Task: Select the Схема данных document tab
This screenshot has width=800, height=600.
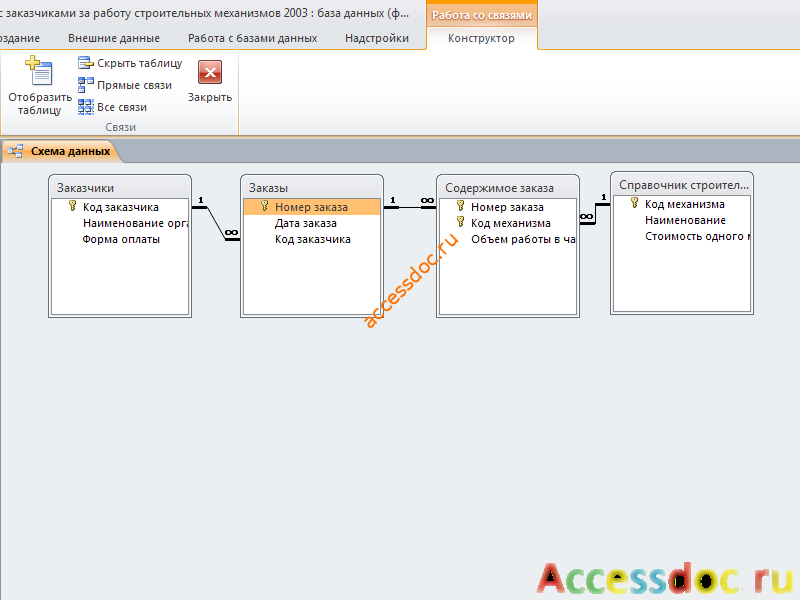Action: 61,151
